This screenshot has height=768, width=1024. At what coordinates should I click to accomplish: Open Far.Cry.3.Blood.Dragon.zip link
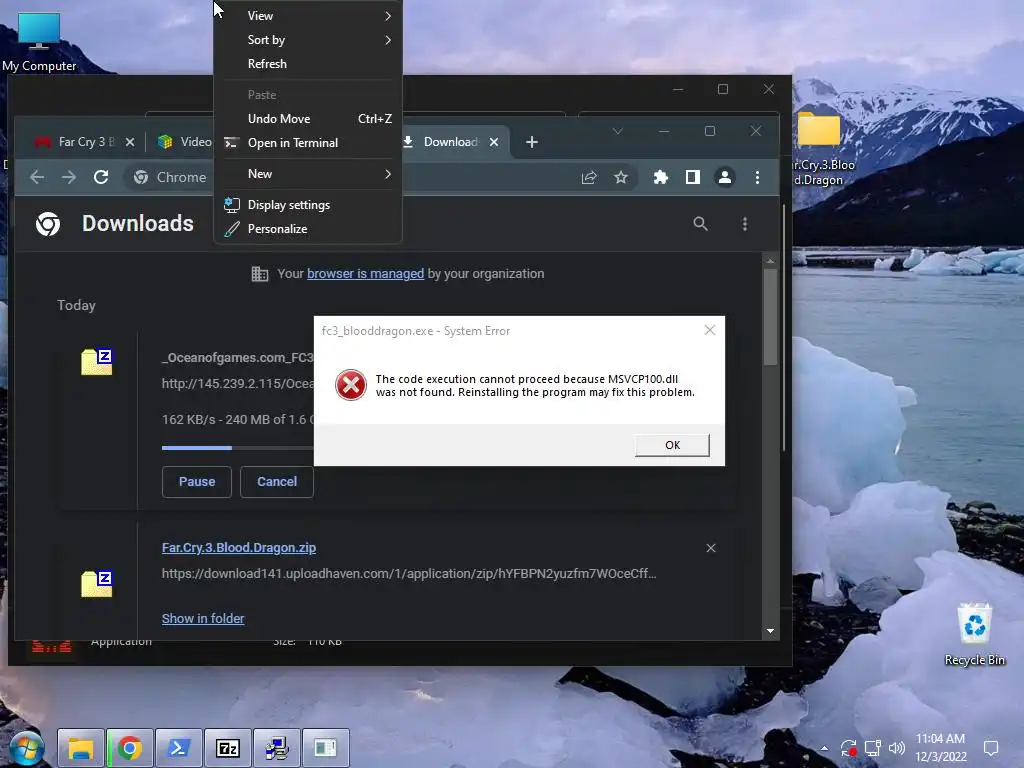239,548
